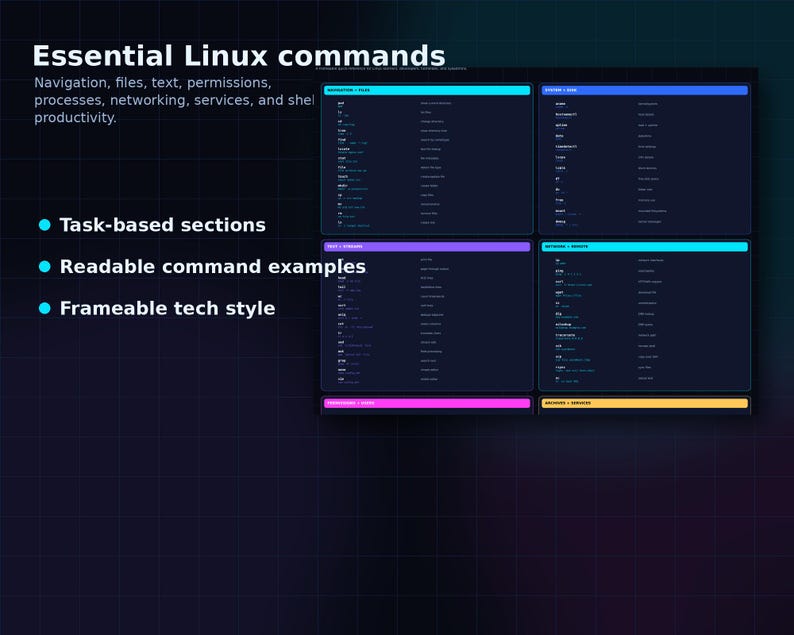The height and width of the screenshot is (635, 794).
Task: Open the Linux cheat sheet preview image
Action: [537, 241]
